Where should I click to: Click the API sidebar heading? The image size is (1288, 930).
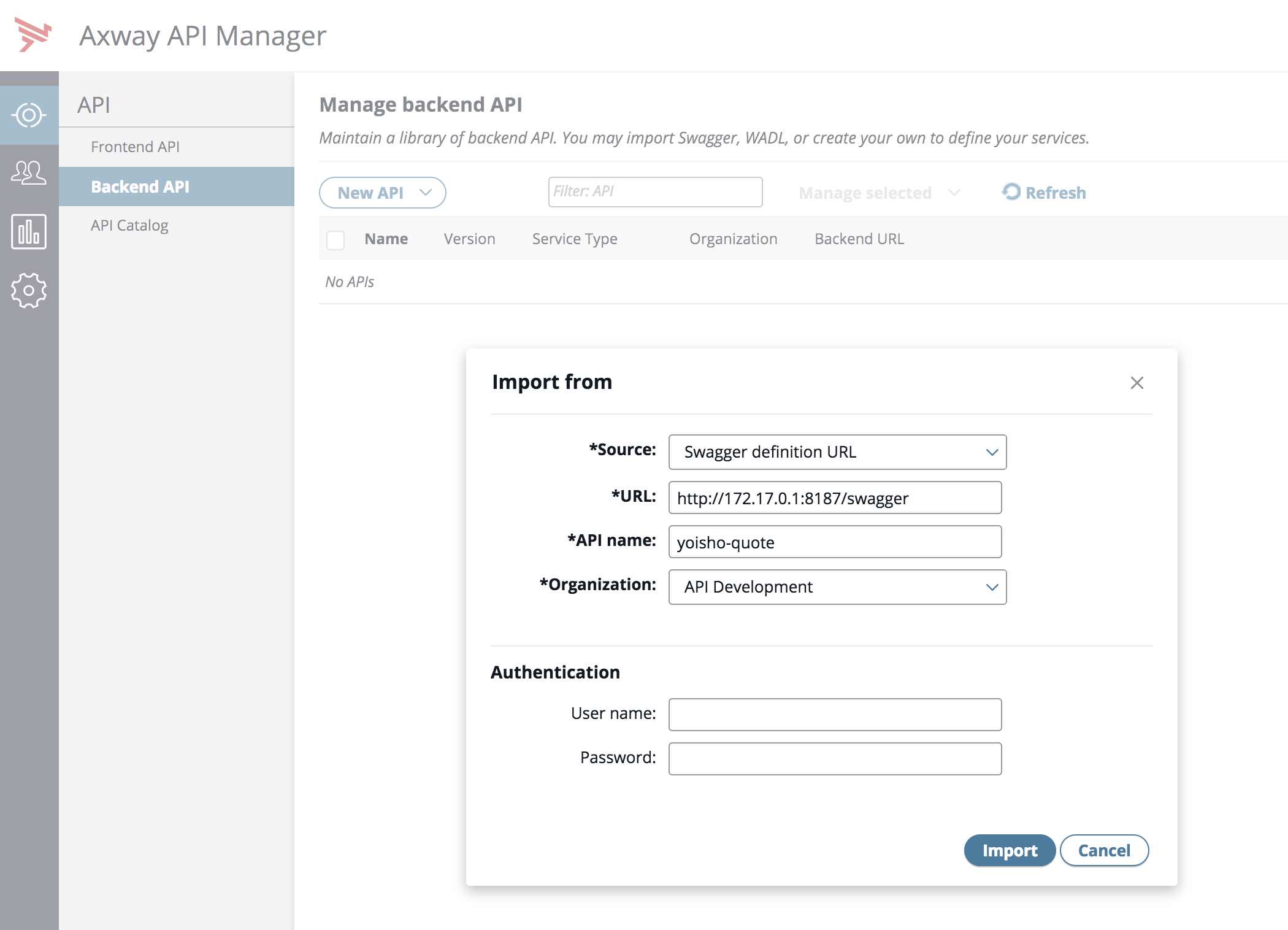[x=94, y=105]
